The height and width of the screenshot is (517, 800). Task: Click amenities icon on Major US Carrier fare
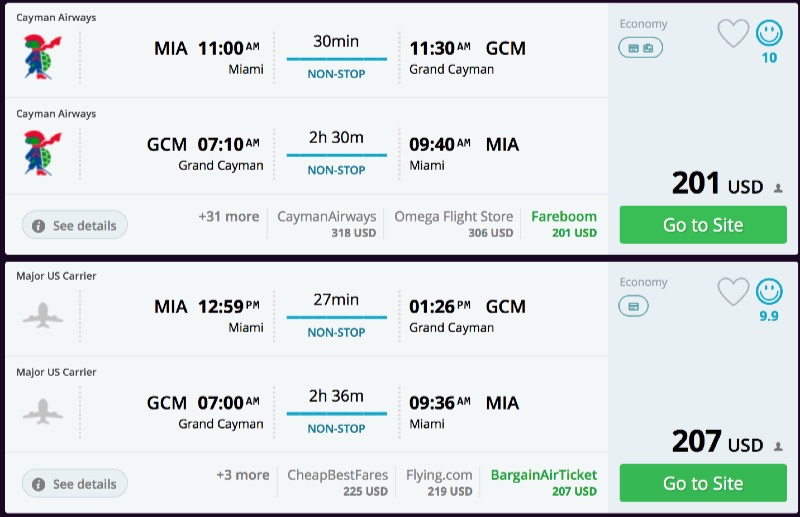[x=633, y=305]
